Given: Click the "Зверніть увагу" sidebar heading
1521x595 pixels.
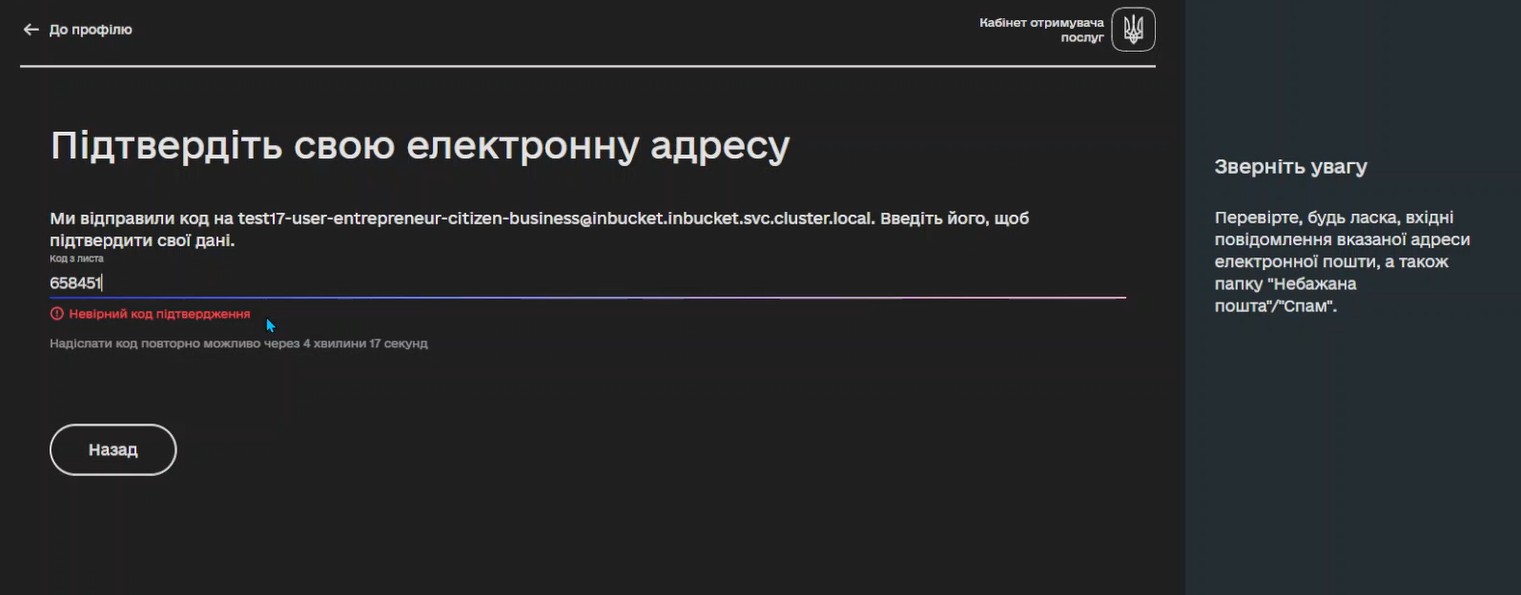Looking at the screenshot, I should pyautogui.click(x=1290, y=167).
